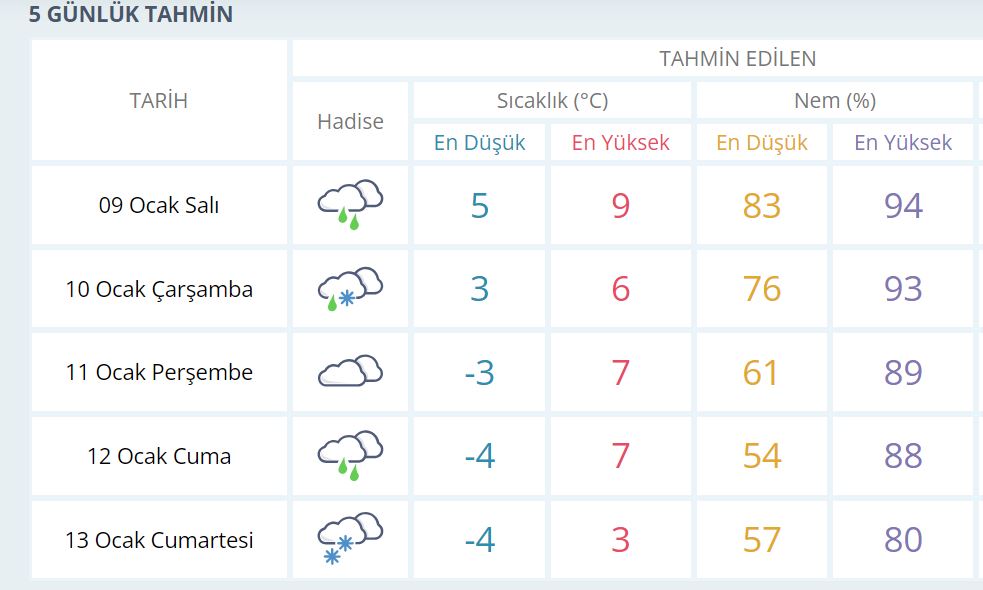Click the blue En Düşük temperature subheader
The width and height of the screenshot is (983, 590).
480,142
